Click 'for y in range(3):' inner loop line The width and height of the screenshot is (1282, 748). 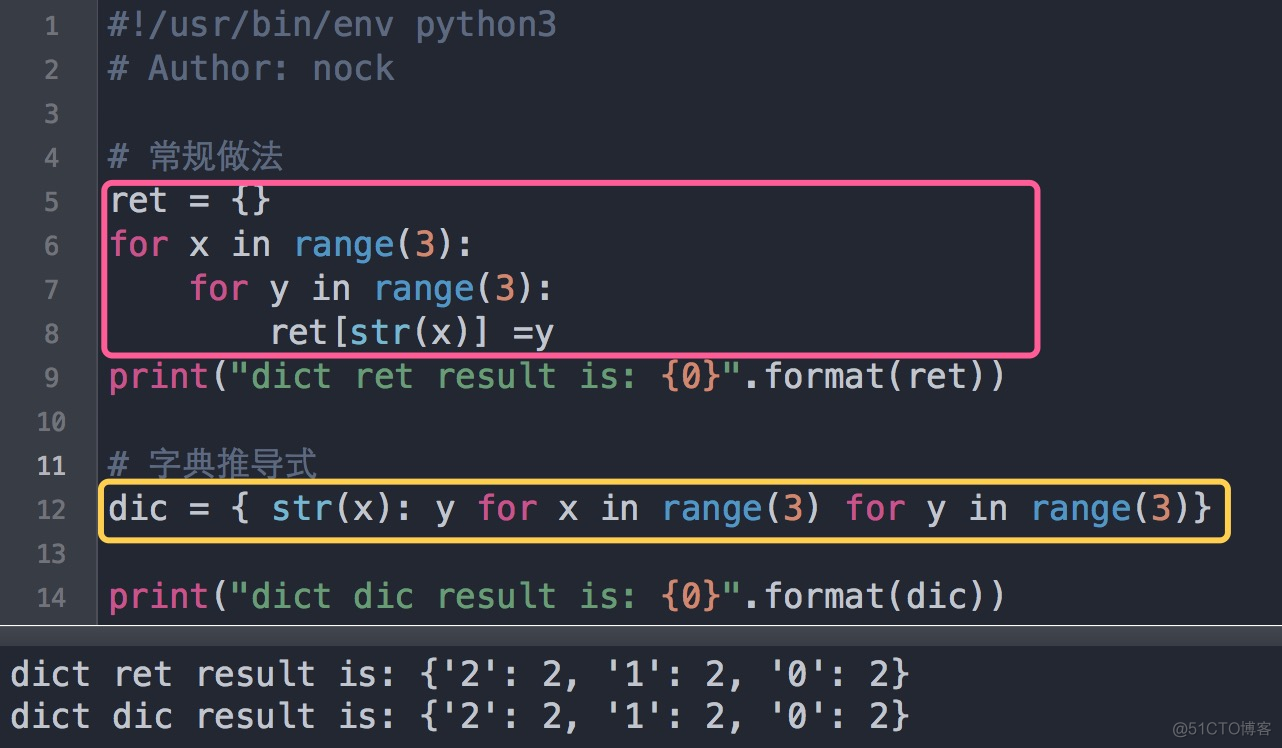click(x=371, y=289)
